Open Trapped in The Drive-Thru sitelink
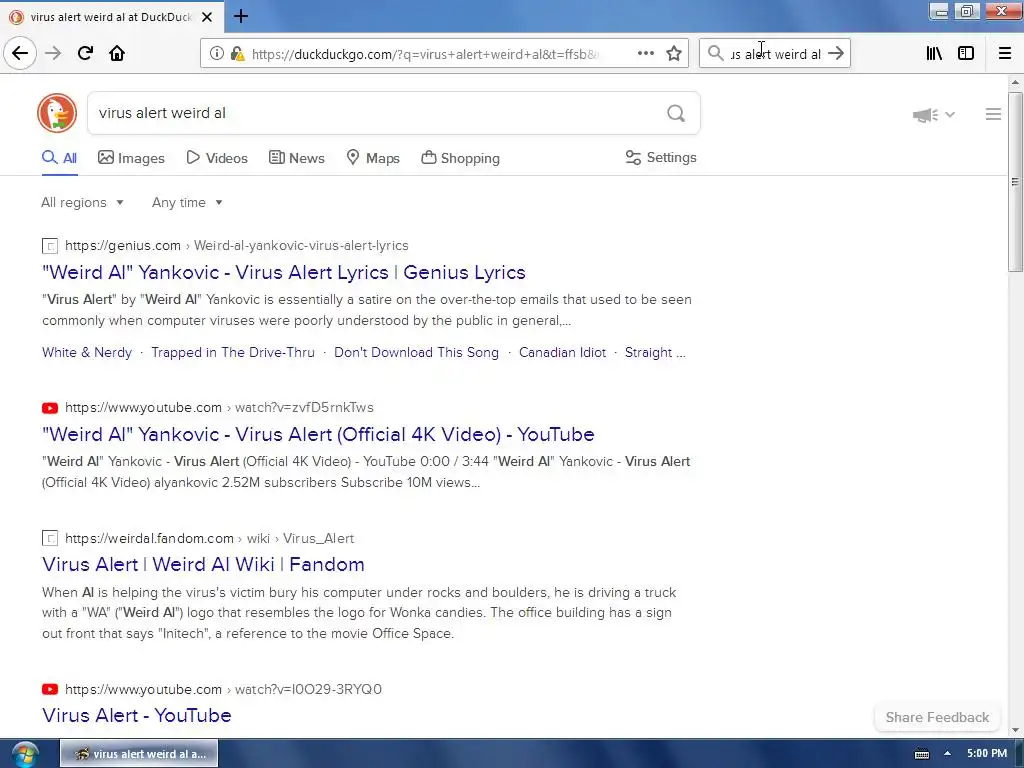 pyautogui.click(x=233, y=353)
